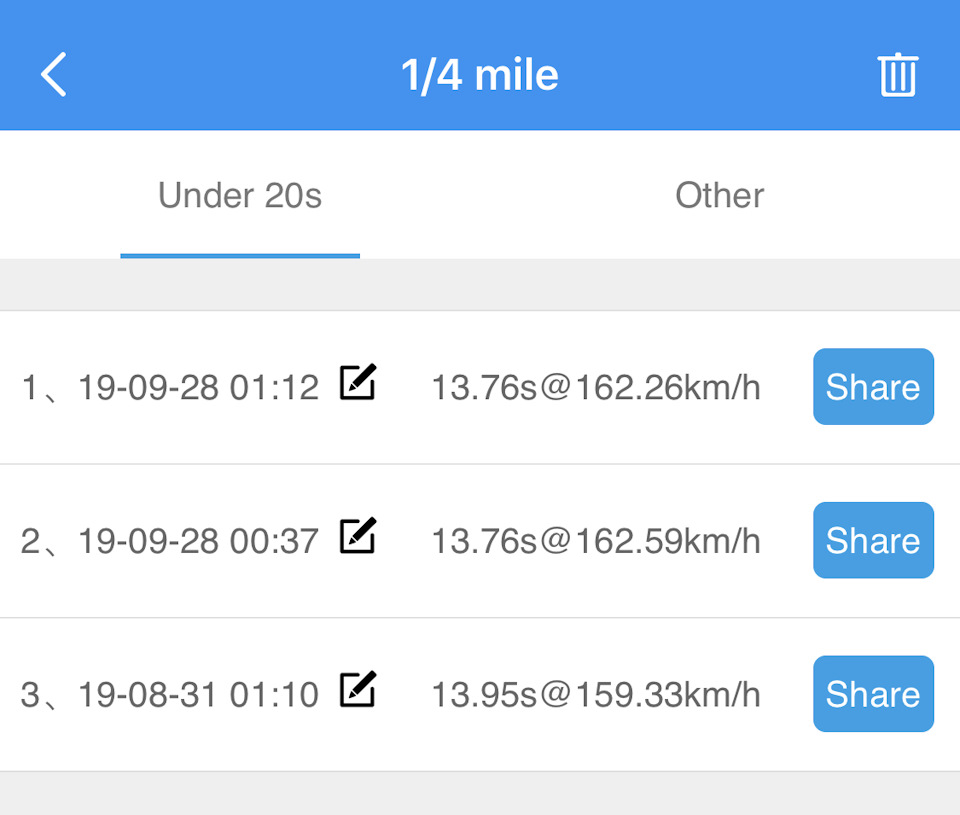Screen dimensions: 960x815
Task: Click the 1/4 mile page title
Action: coord(480,75)
